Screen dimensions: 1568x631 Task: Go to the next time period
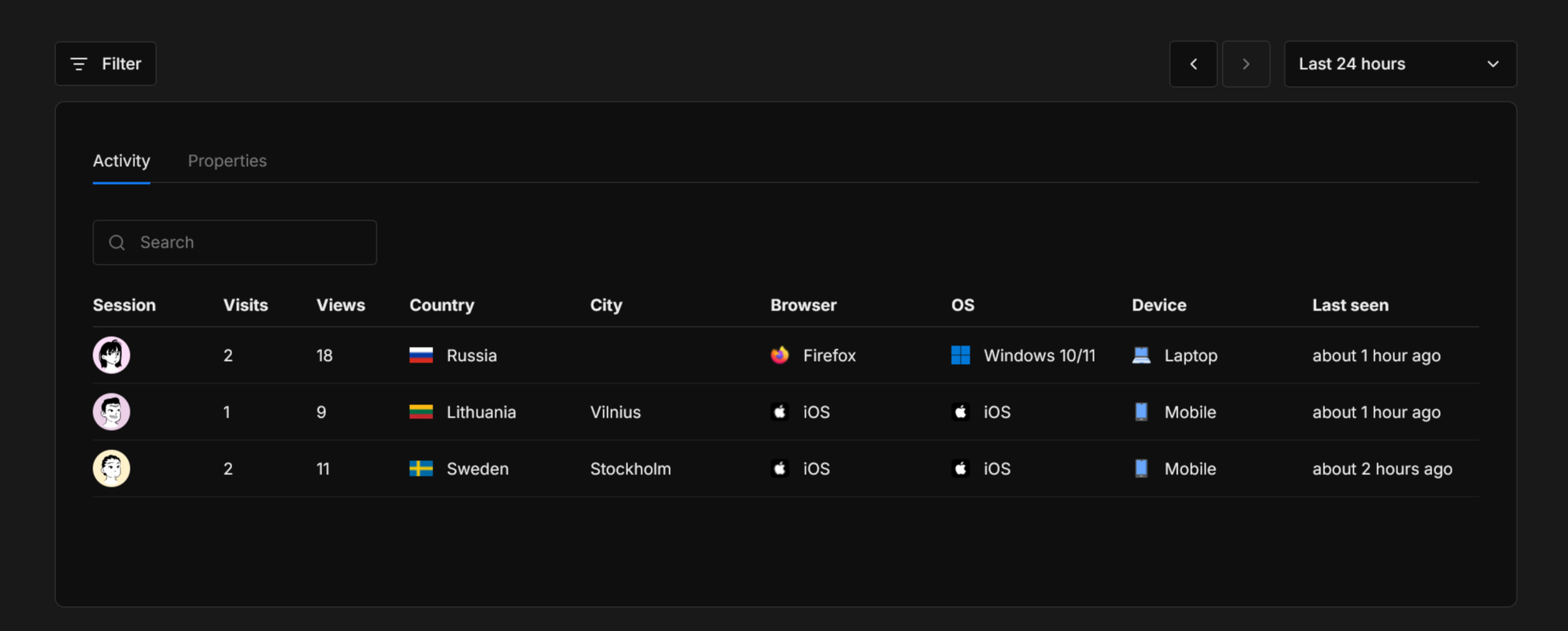coord(1246,64)
